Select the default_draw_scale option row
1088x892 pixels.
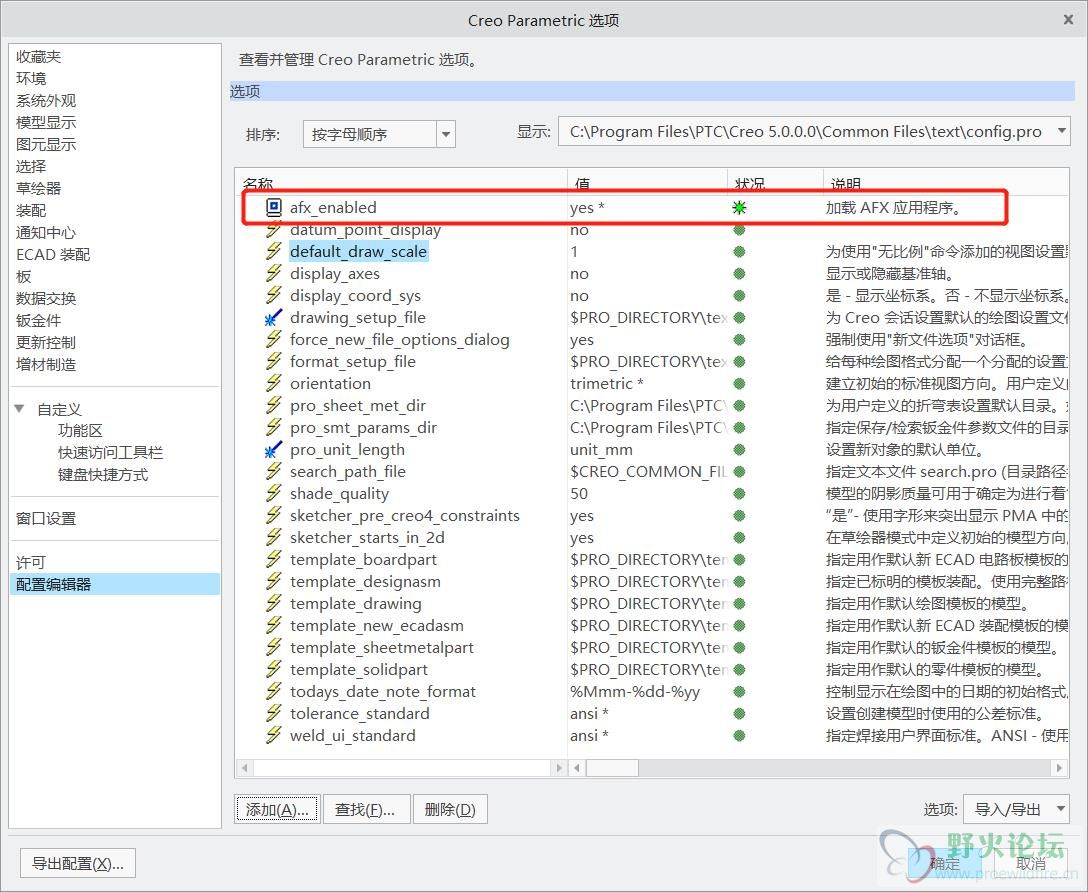click(x=359, y=251)
